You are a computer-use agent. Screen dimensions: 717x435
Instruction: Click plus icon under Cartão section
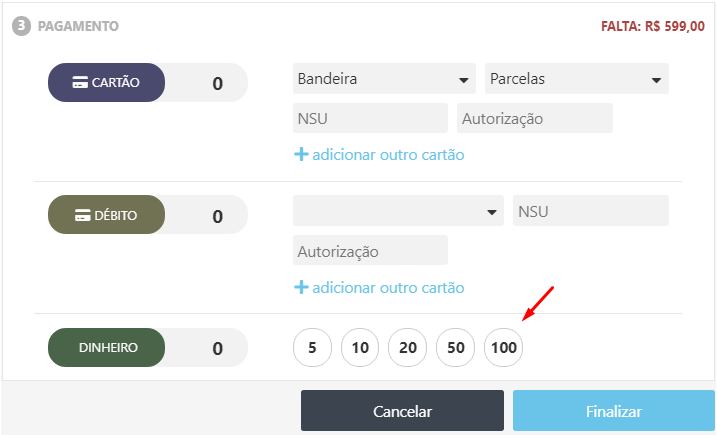click(x=300, y=155)
